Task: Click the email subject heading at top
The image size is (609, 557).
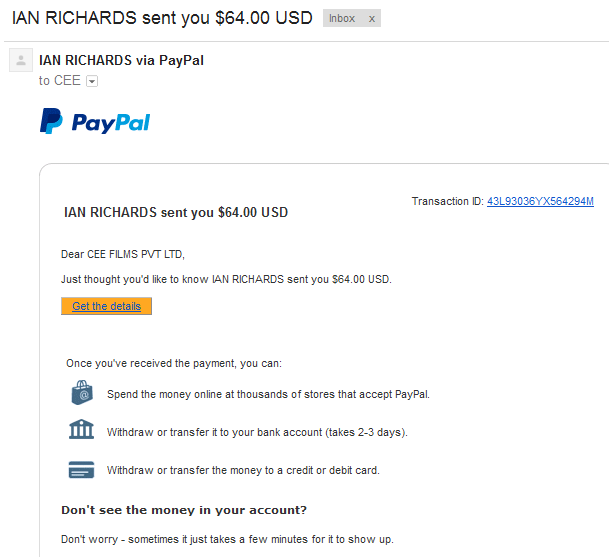Action: click(x=162, y=18)
